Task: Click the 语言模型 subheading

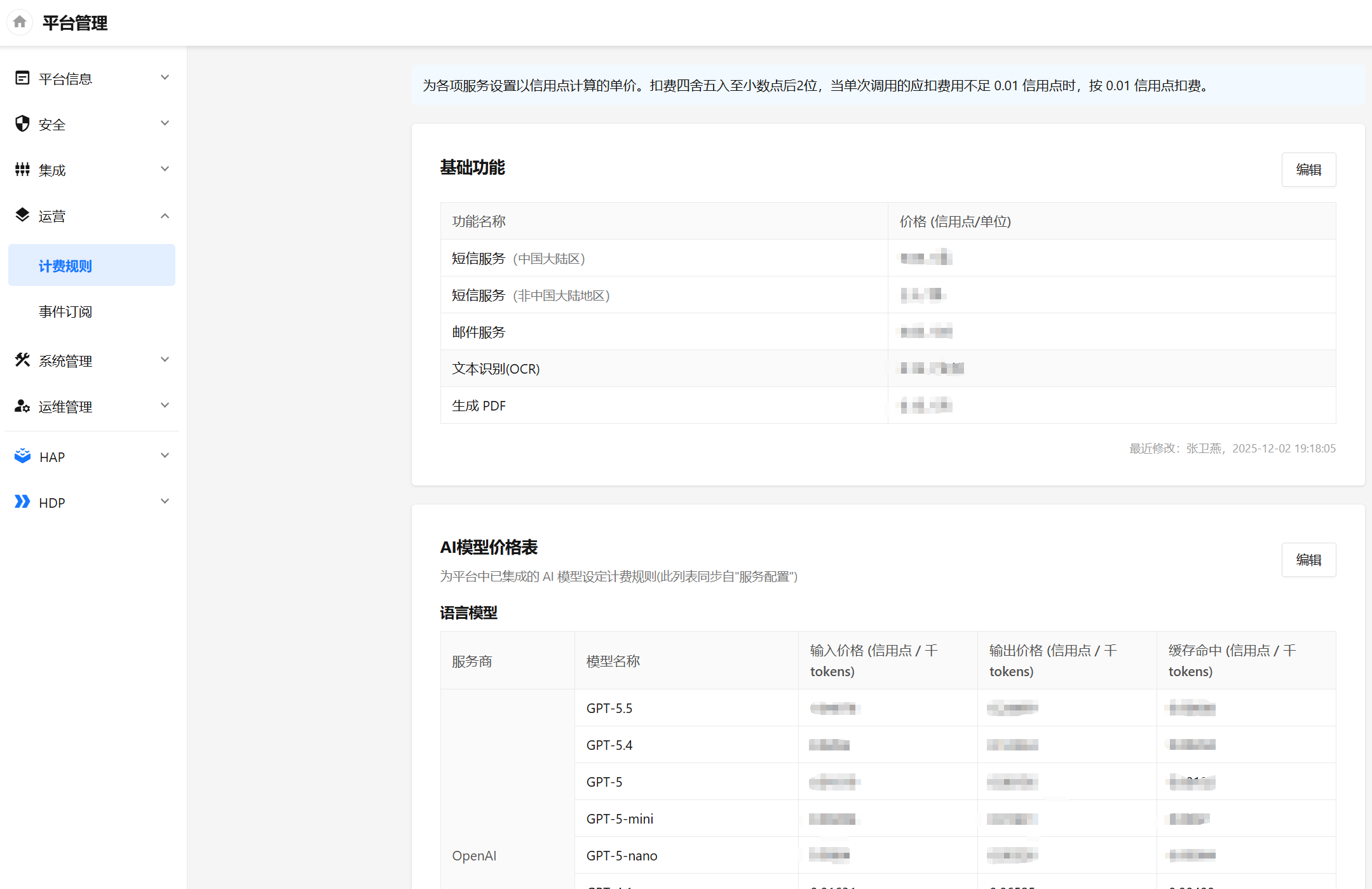Action: click(468, 613)
